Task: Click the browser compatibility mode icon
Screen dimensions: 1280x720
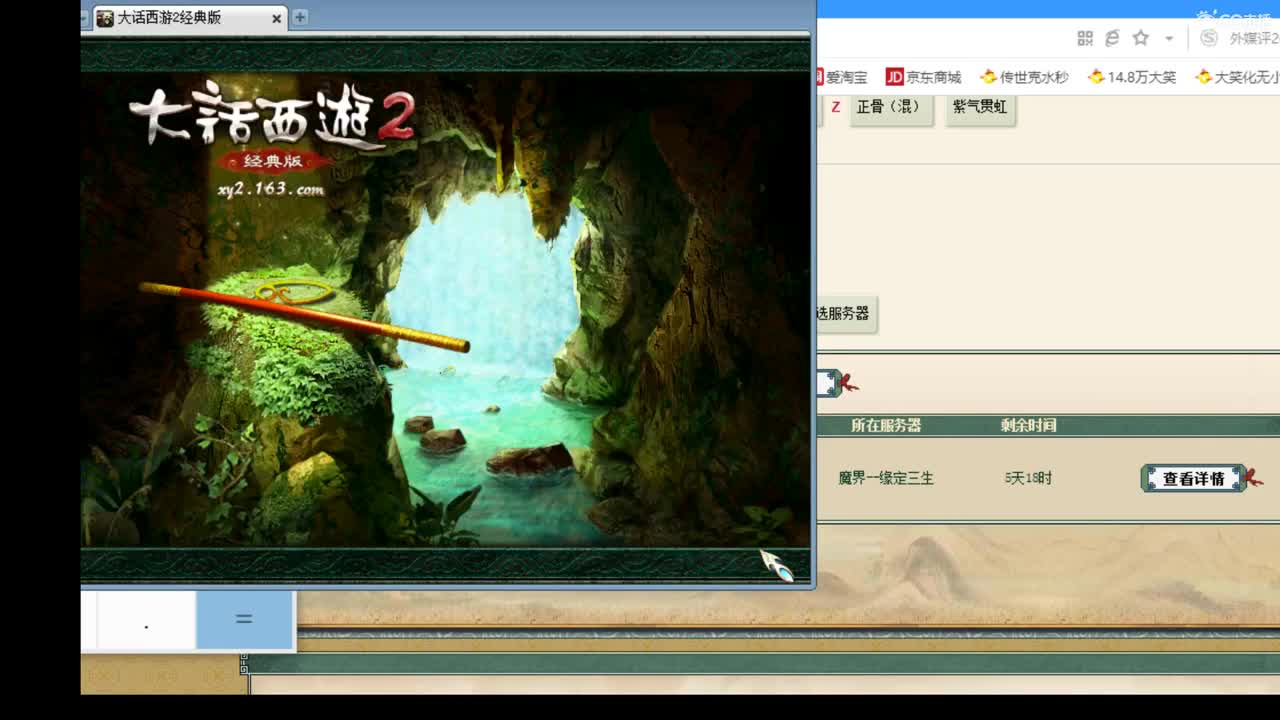Action: 1112,38
